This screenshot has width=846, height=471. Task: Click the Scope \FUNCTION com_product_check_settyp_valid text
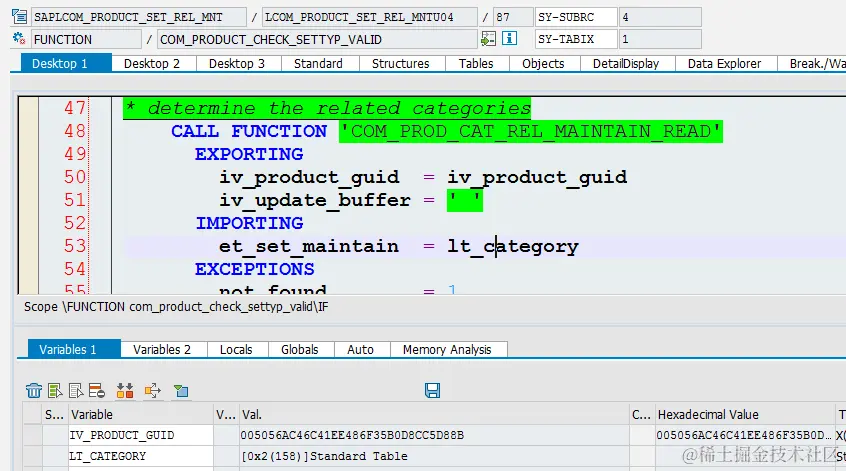[176, 306]
